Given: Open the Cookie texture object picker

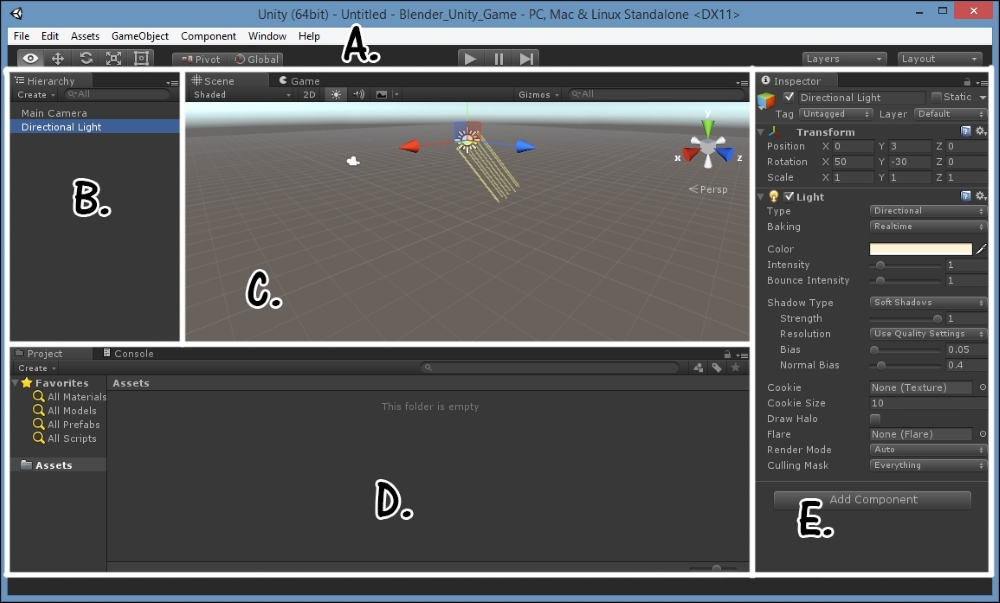Looking at the screenshot, I should 983,387.
